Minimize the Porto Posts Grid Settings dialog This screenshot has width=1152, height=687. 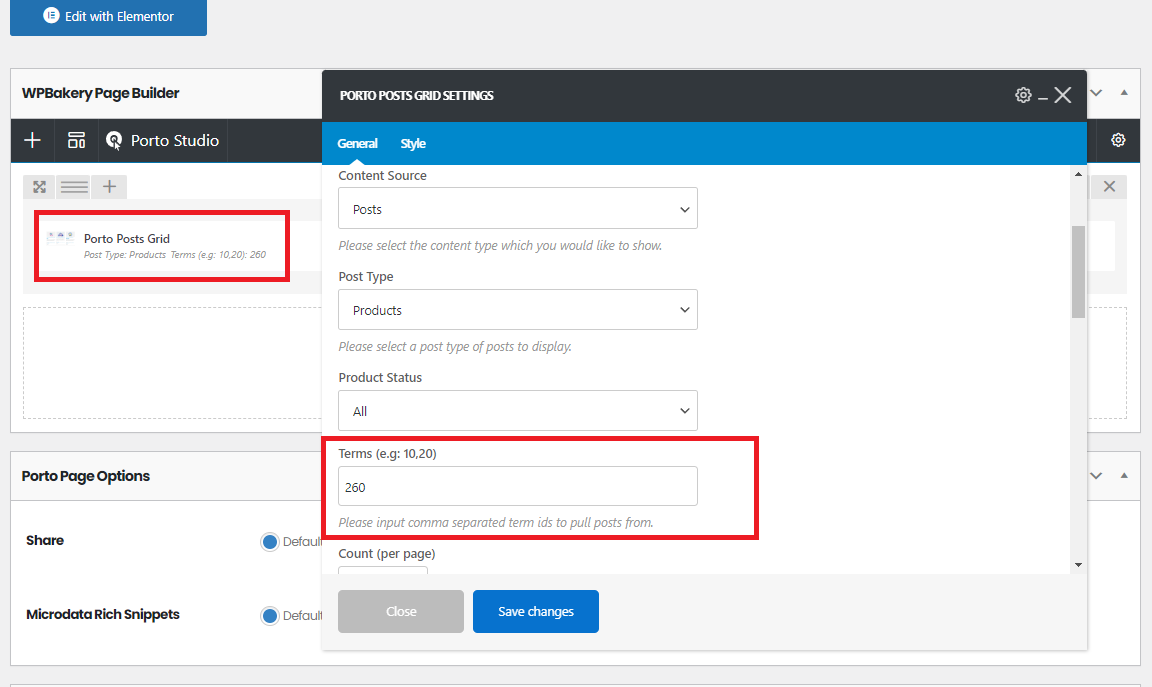[x=1043, y=98]
